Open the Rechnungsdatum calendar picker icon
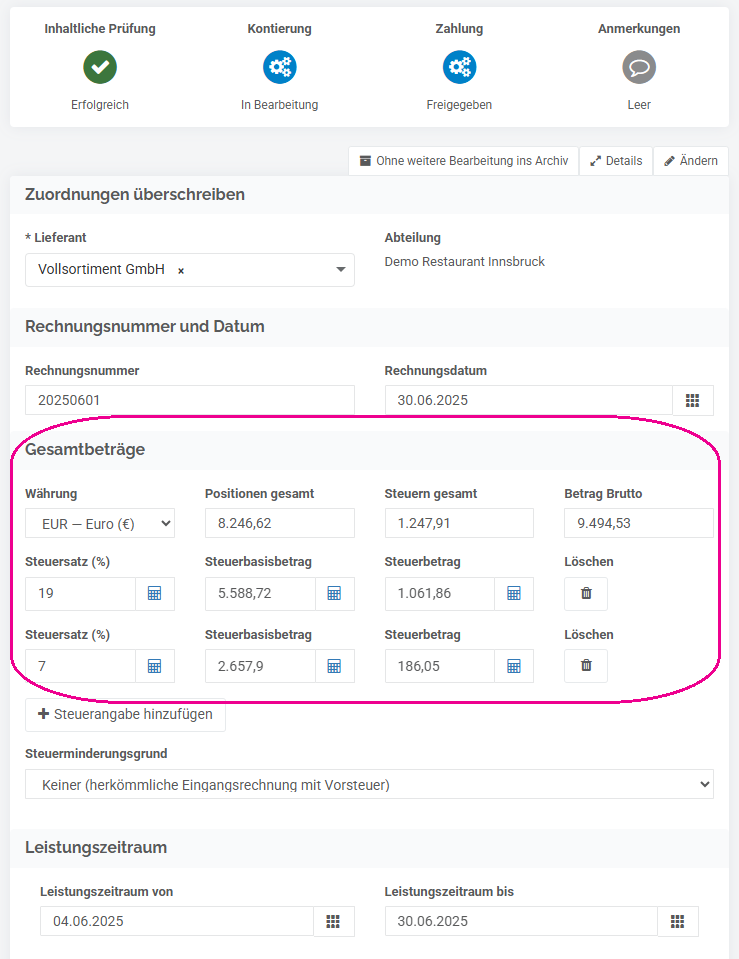The height and width of the screenshot is (959, 739). pyautogui.click(x=693, y=401)
